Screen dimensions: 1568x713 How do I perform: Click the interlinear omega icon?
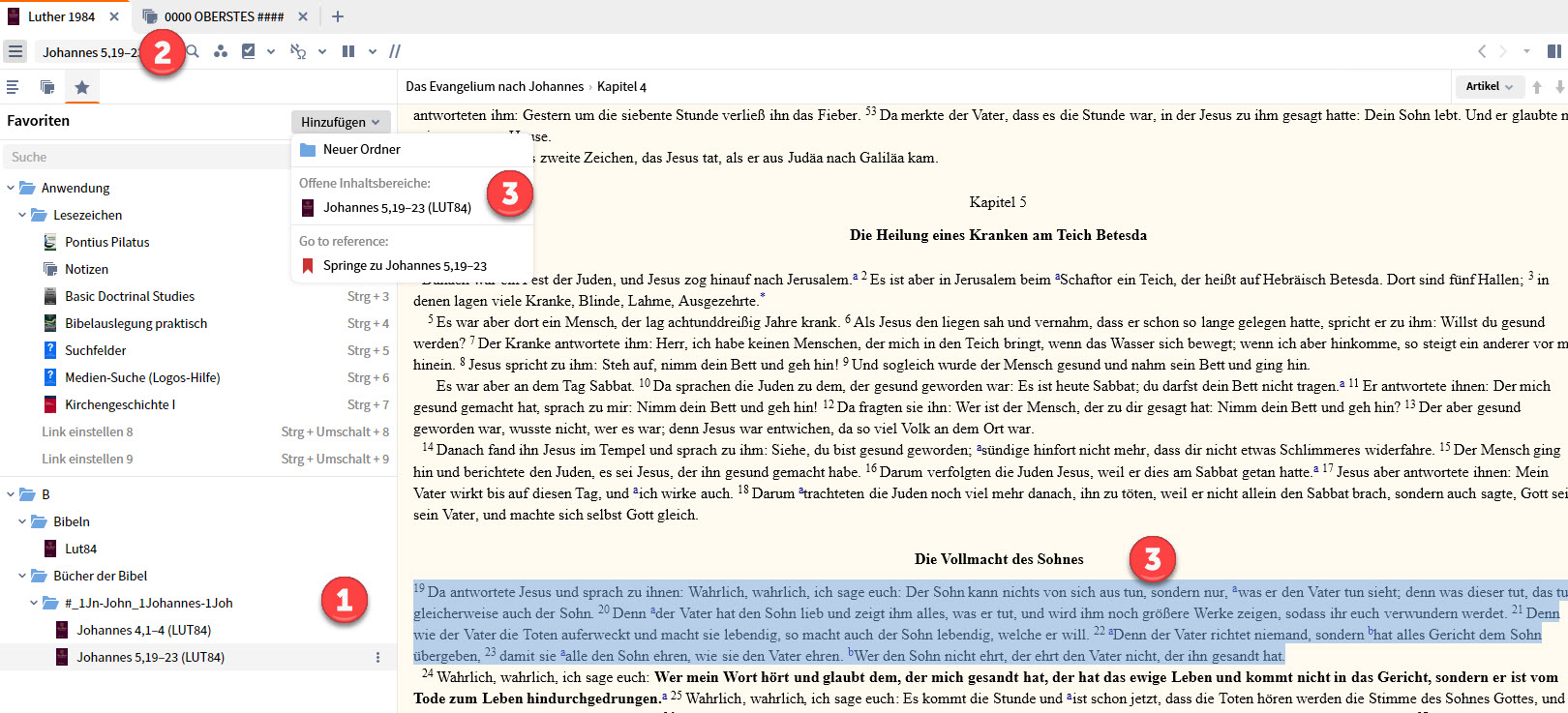tap(298, 51)
